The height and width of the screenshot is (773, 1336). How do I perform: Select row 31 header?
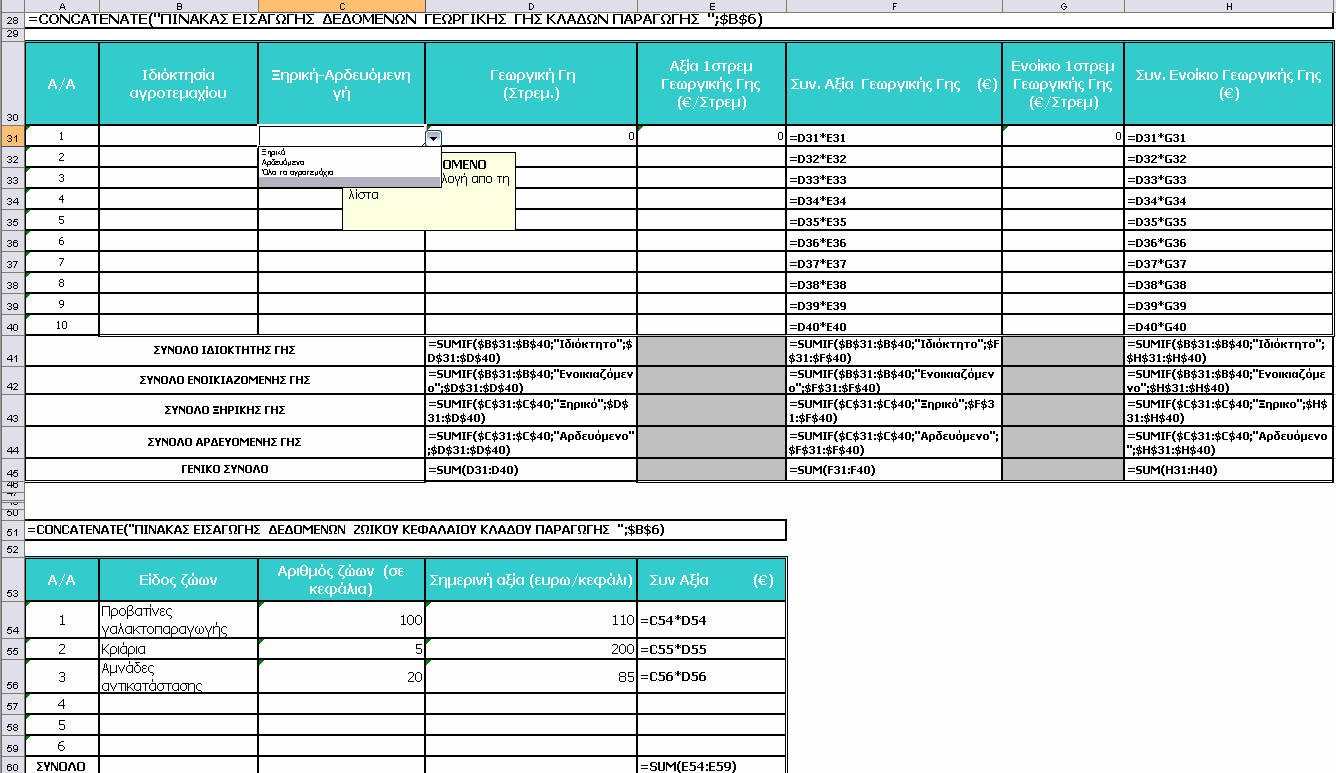click(x=12, y=137)
